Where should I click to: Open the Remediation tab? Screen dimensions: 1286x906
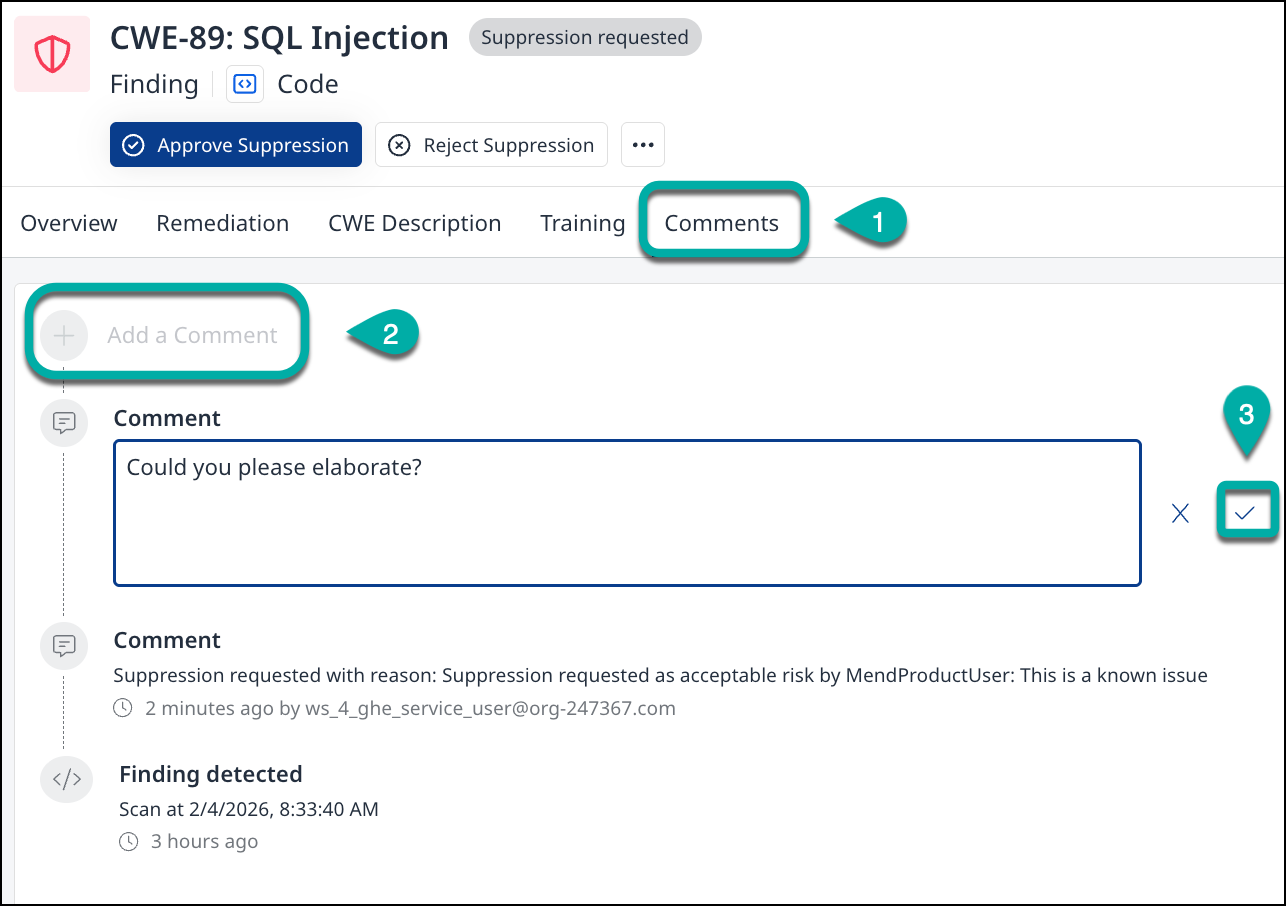click(223, 223)
